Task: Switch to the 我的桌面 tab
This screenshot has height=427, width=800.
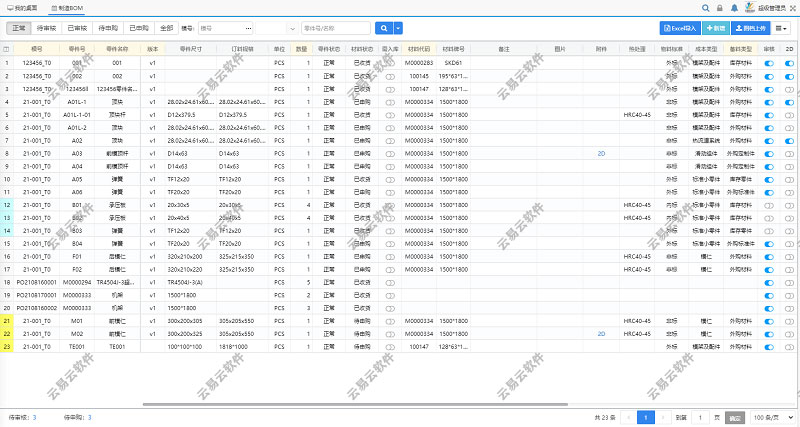Action: [22, 7]
